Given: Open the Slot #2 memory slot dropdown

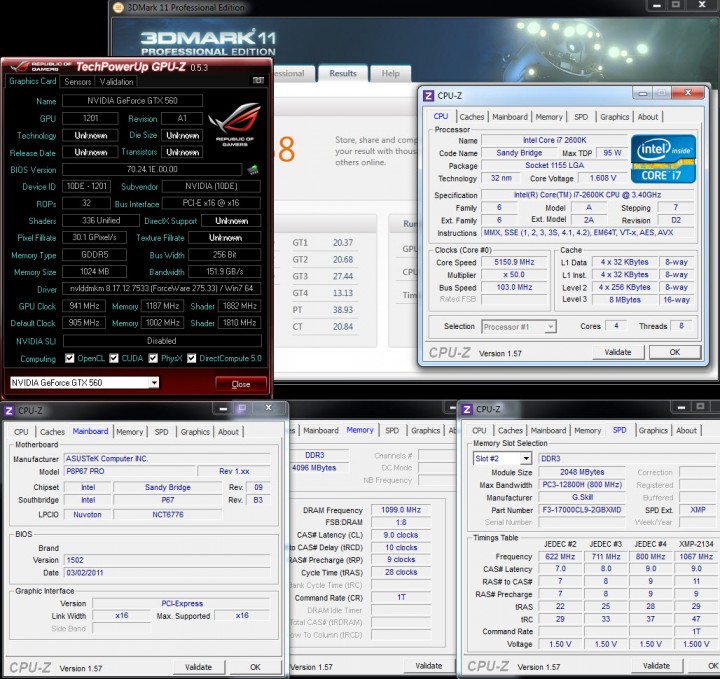Looking at the screenshot, I should 526,458.
